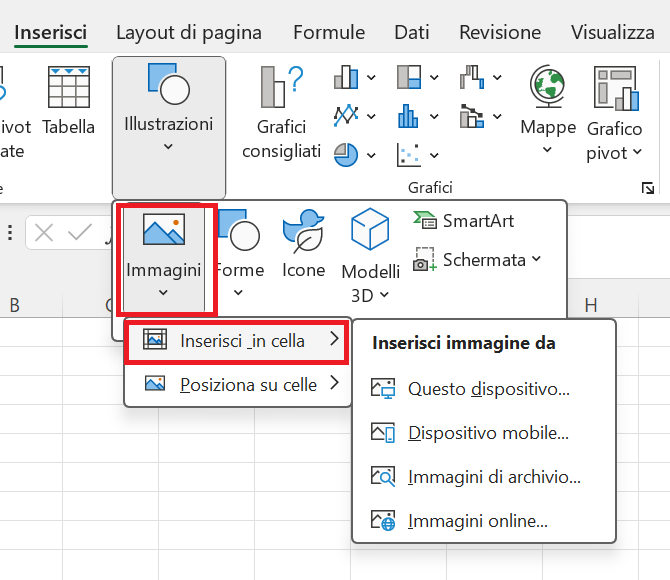Screen dimensions: 670x580
Task: Open the Modelli 3D cube icon
Action: [370, 229]
